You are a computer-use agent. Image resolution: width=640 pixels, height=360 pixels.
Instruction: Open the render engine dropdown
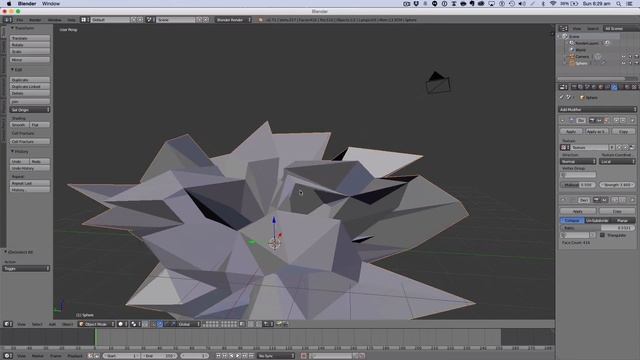(233, 20)
